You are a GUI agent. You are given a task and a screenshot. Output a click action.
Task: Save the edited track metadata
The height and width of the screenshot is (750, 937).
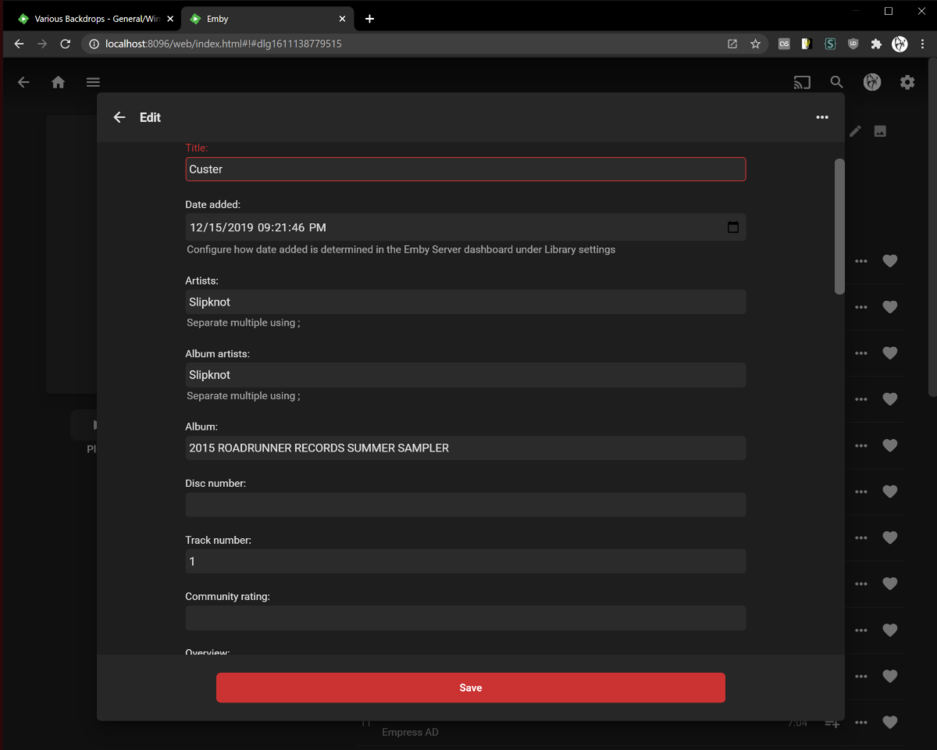point(470,687)
